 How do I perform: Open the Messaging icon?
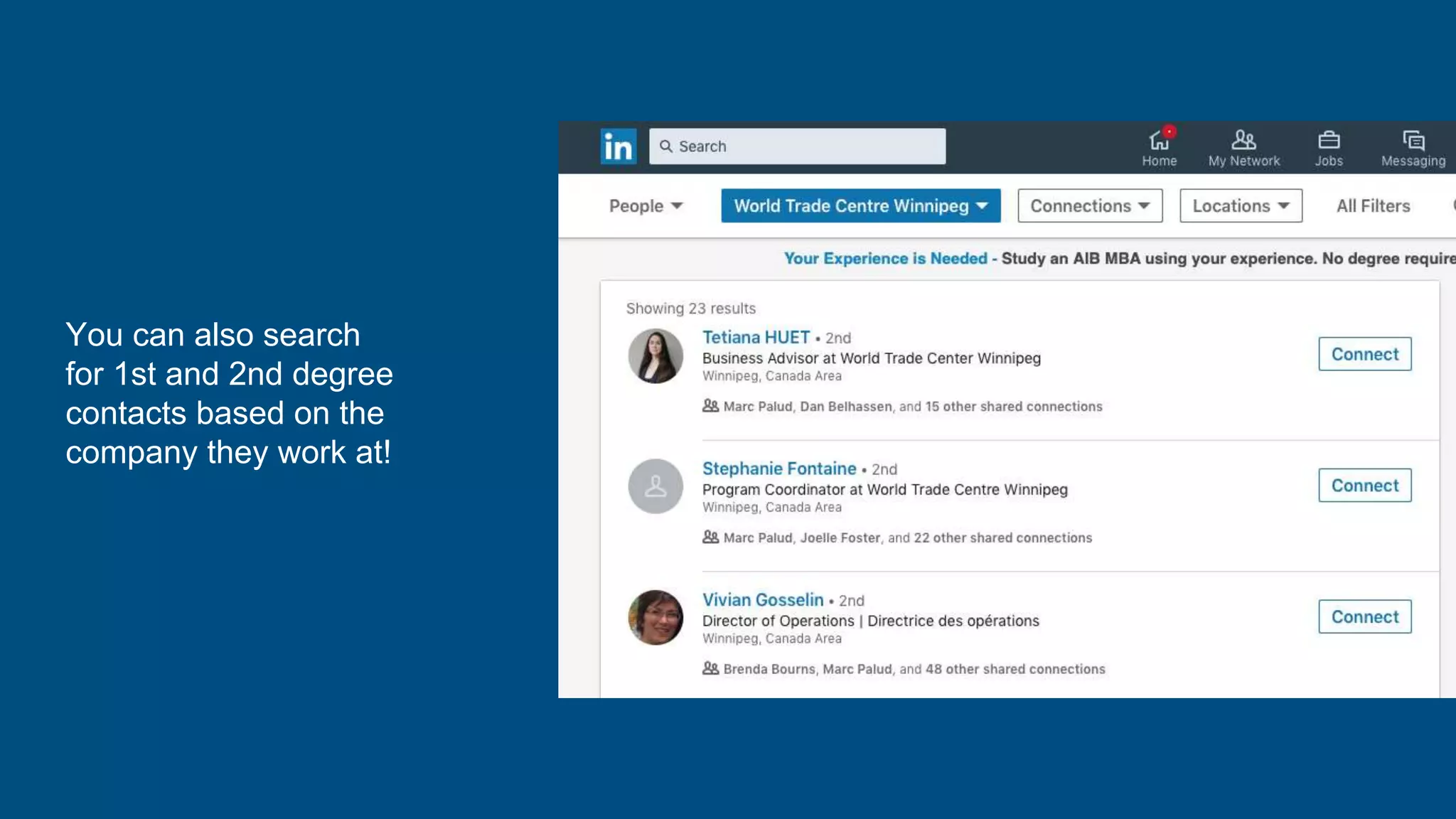point(1413,148)
